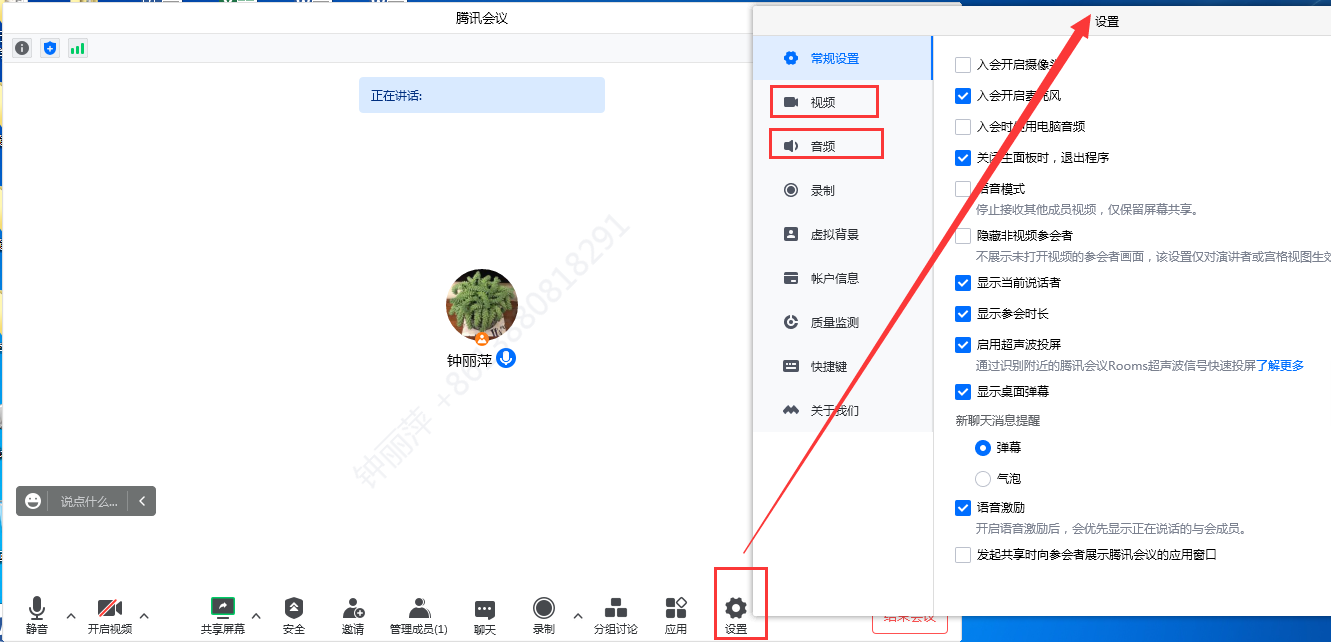Uncheck 关闭主面板时，退出程序

[963, 158]
